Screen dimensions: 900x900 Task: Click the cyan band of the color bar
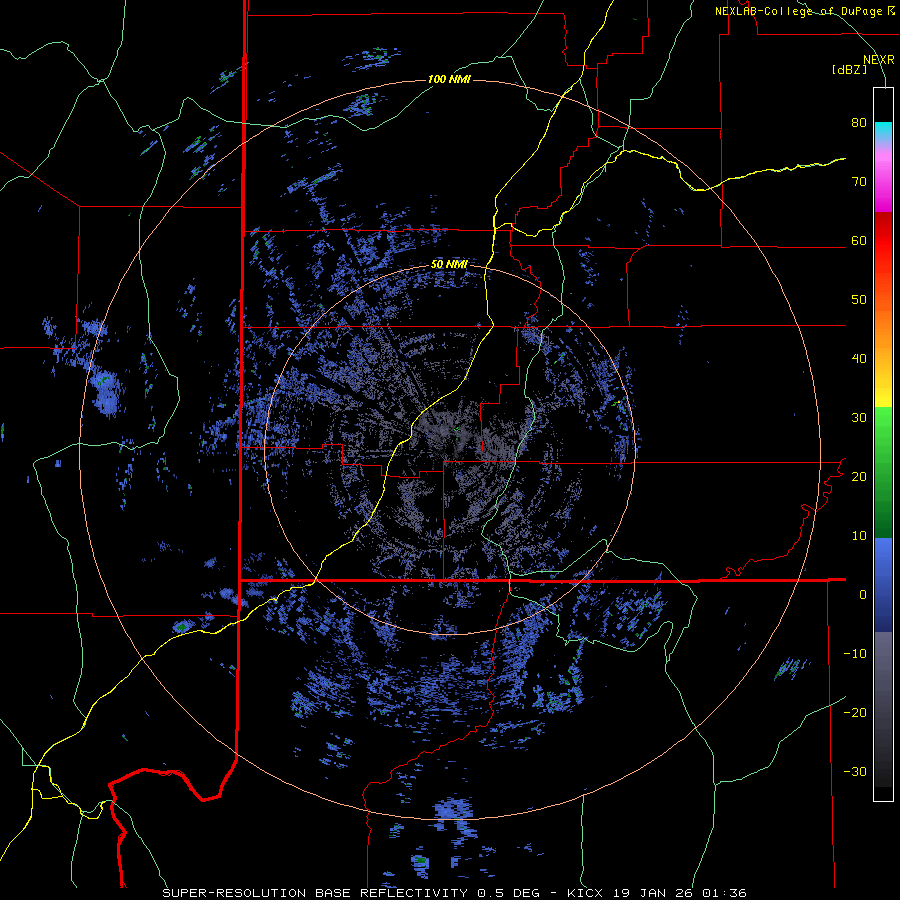click(883, 129)
